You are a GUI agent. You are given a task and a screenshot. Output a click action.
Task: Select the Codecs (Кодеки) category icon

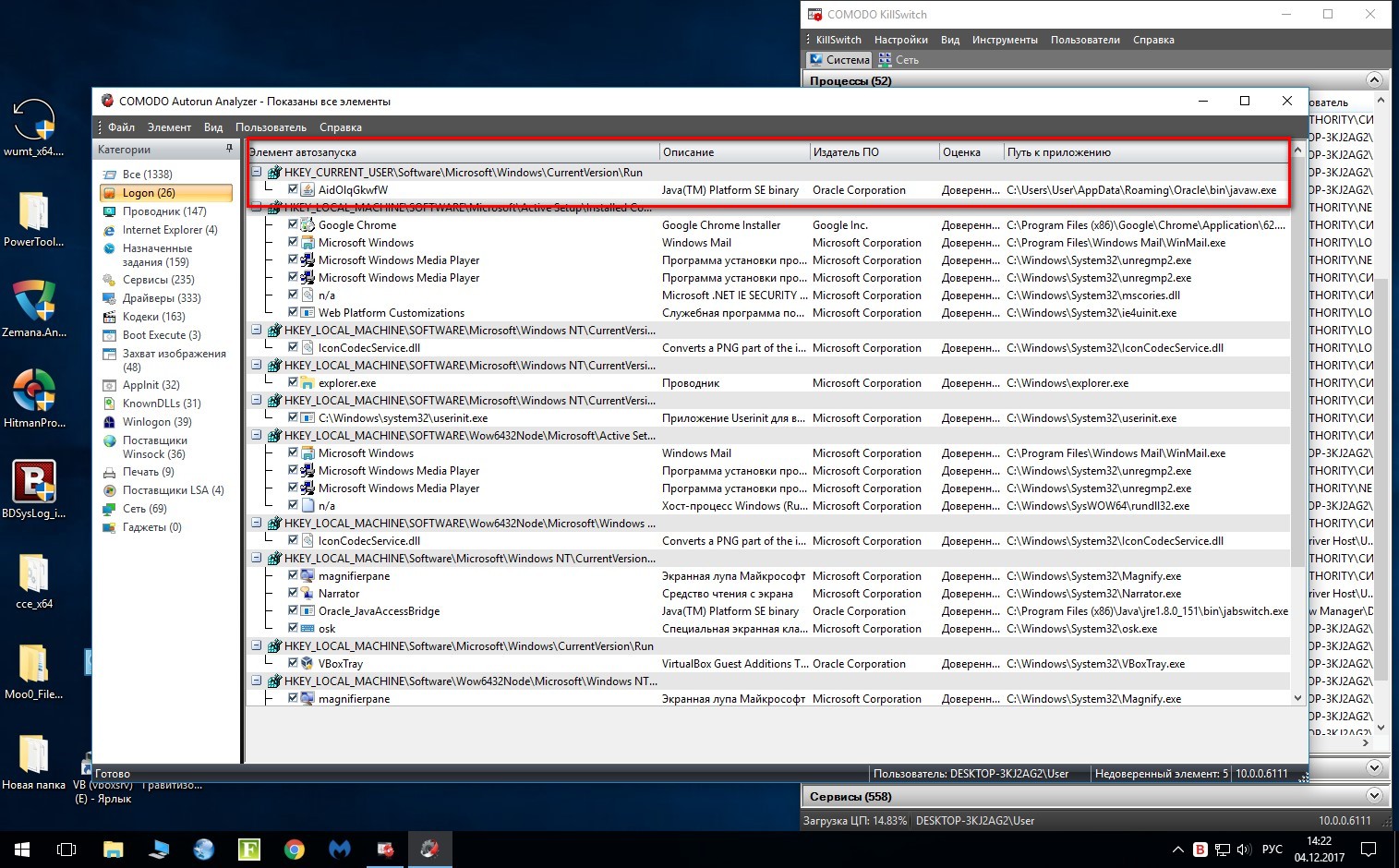click(x=109, y=317)
